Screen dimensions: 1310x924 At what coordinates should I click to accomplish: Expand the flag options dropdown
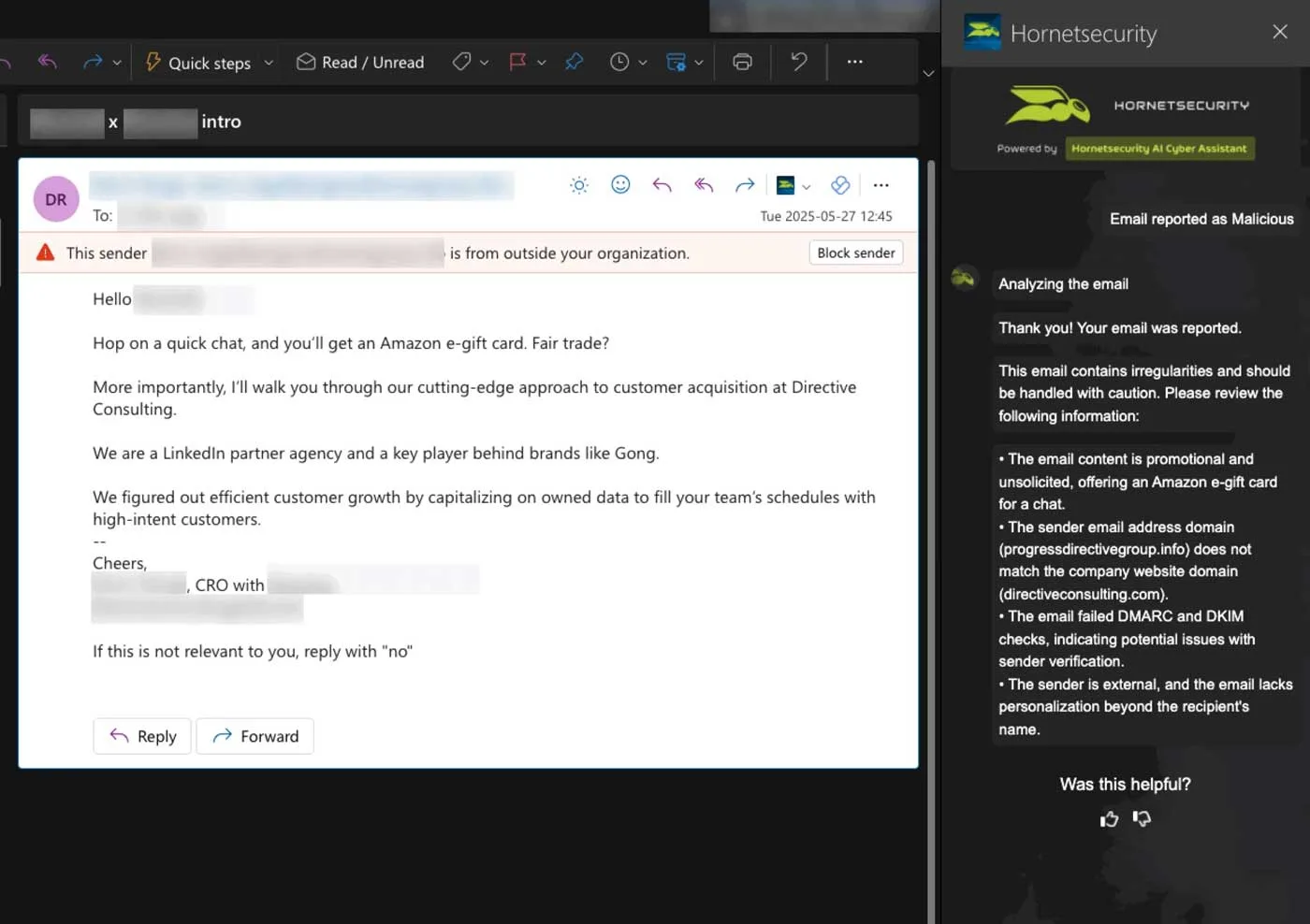(541, 62)
